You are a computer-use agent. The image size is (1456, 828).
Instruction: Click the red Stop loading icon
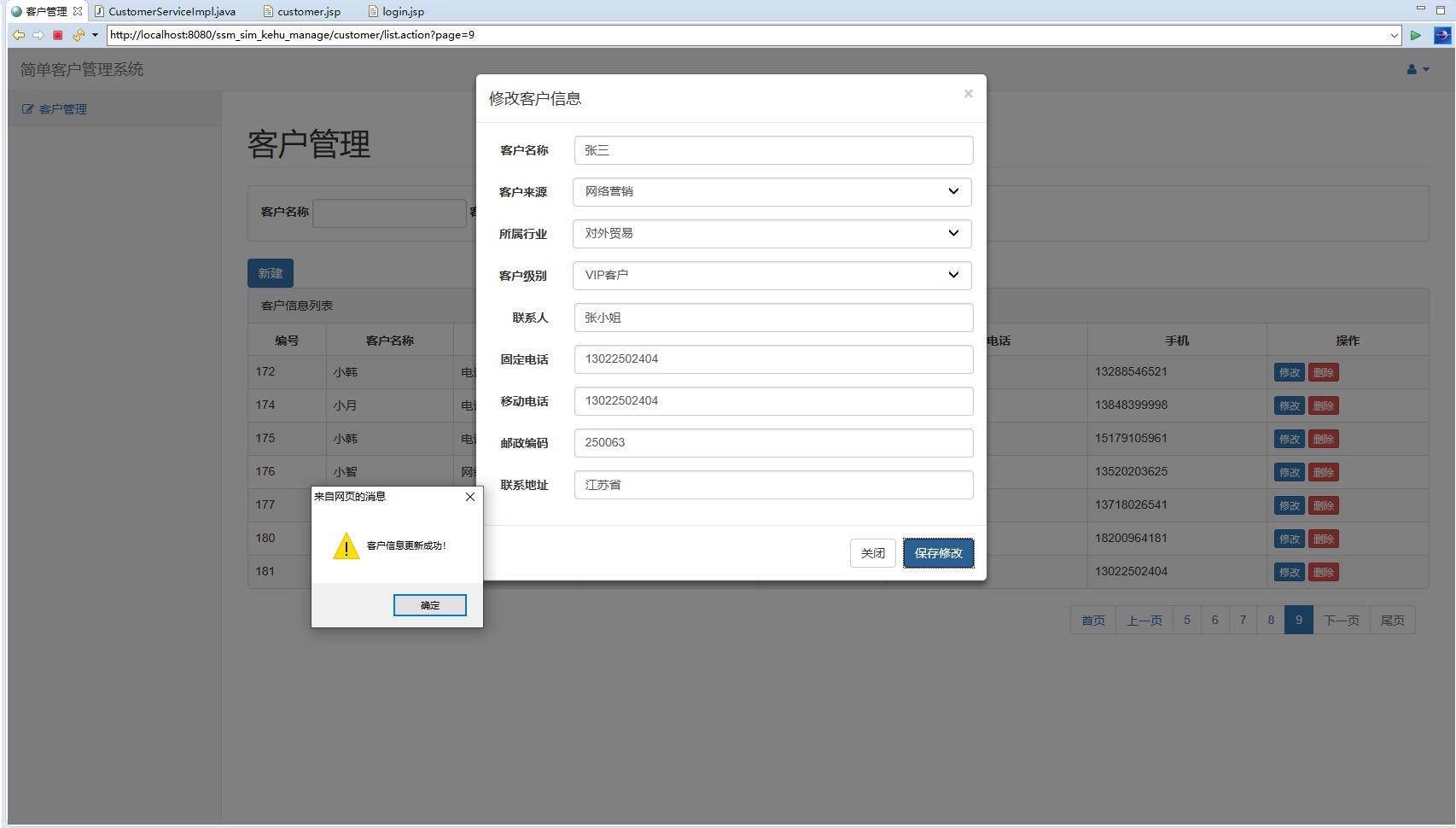click(x=58, y=35)
